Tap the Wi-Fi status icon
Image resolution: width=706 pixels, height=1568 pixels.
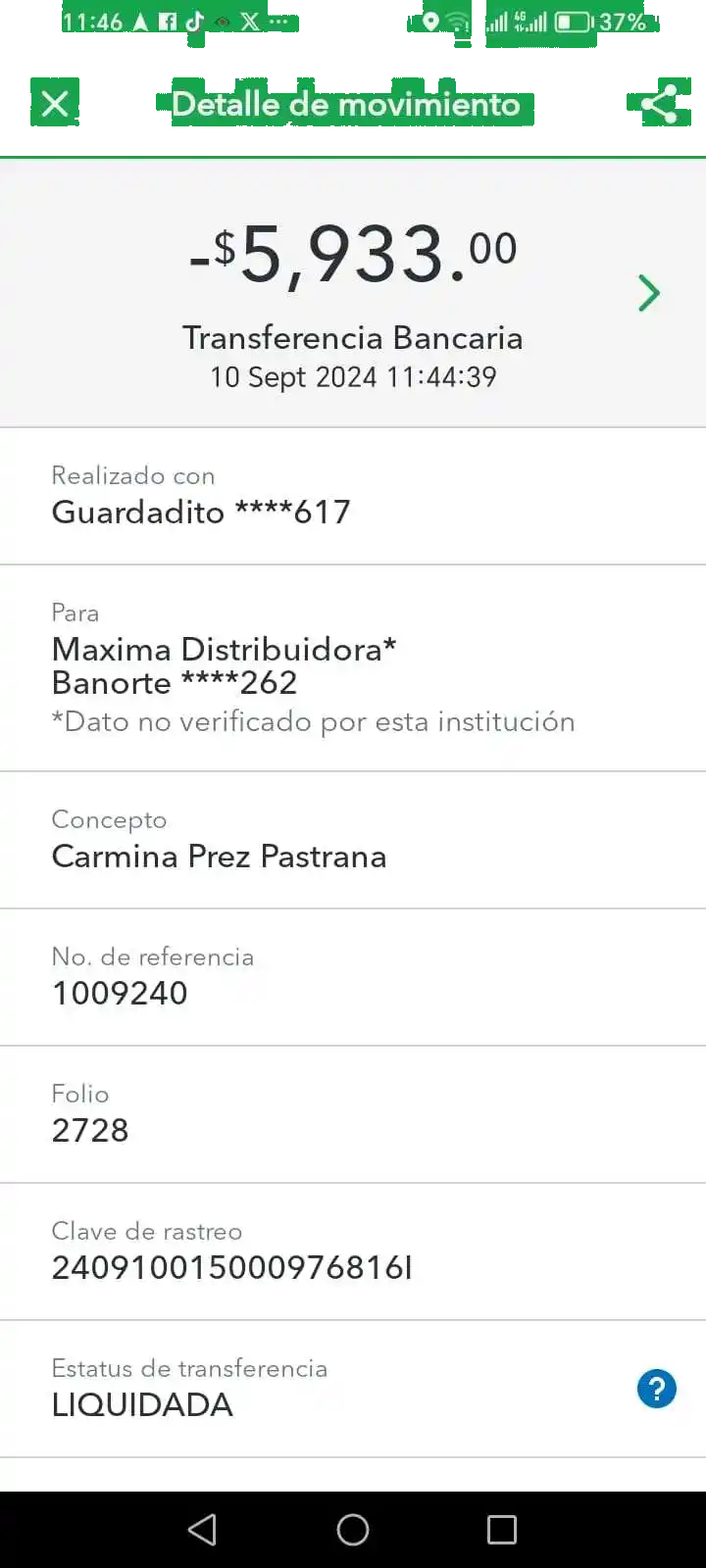(x=457, y=22)
